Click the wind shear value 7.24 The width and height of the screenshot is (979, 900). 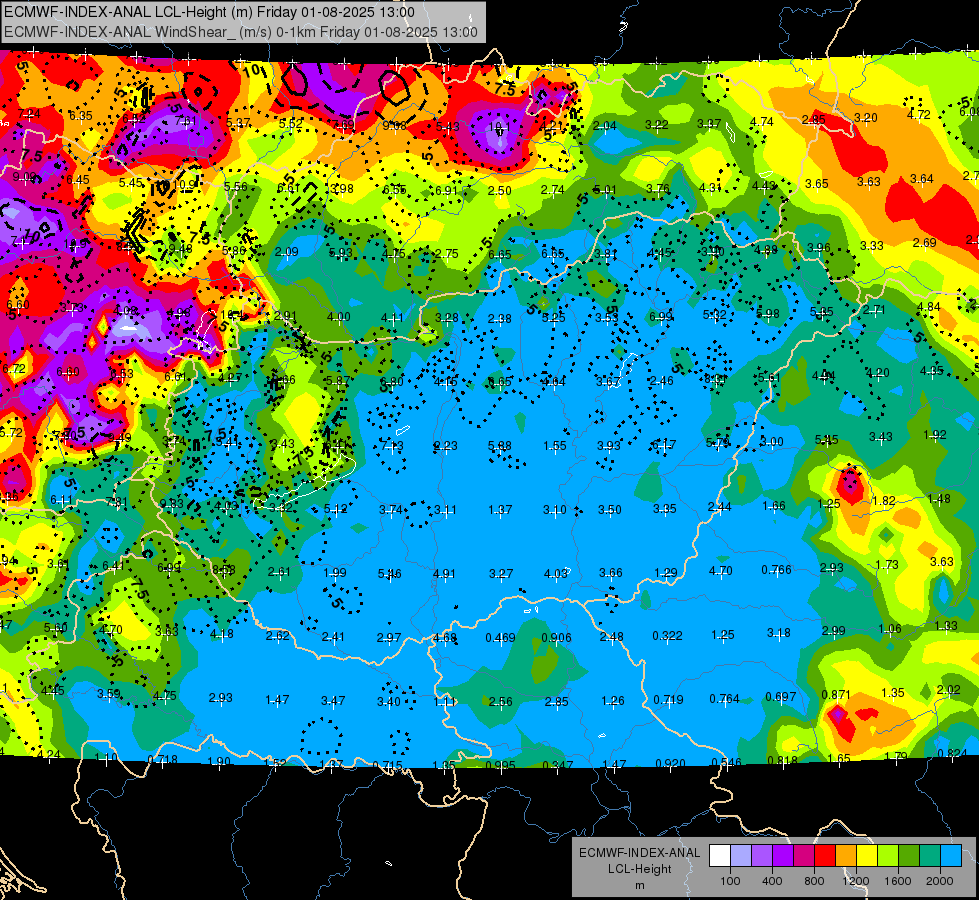pos(29,114)
